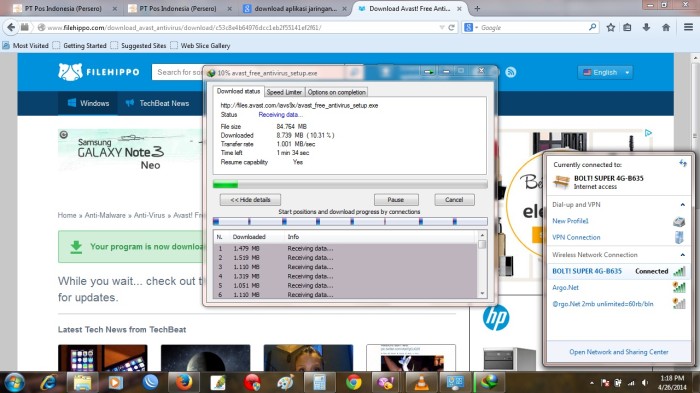Open Windows Media Player on taskbar

pyautogui.click(x=116, y=383)
